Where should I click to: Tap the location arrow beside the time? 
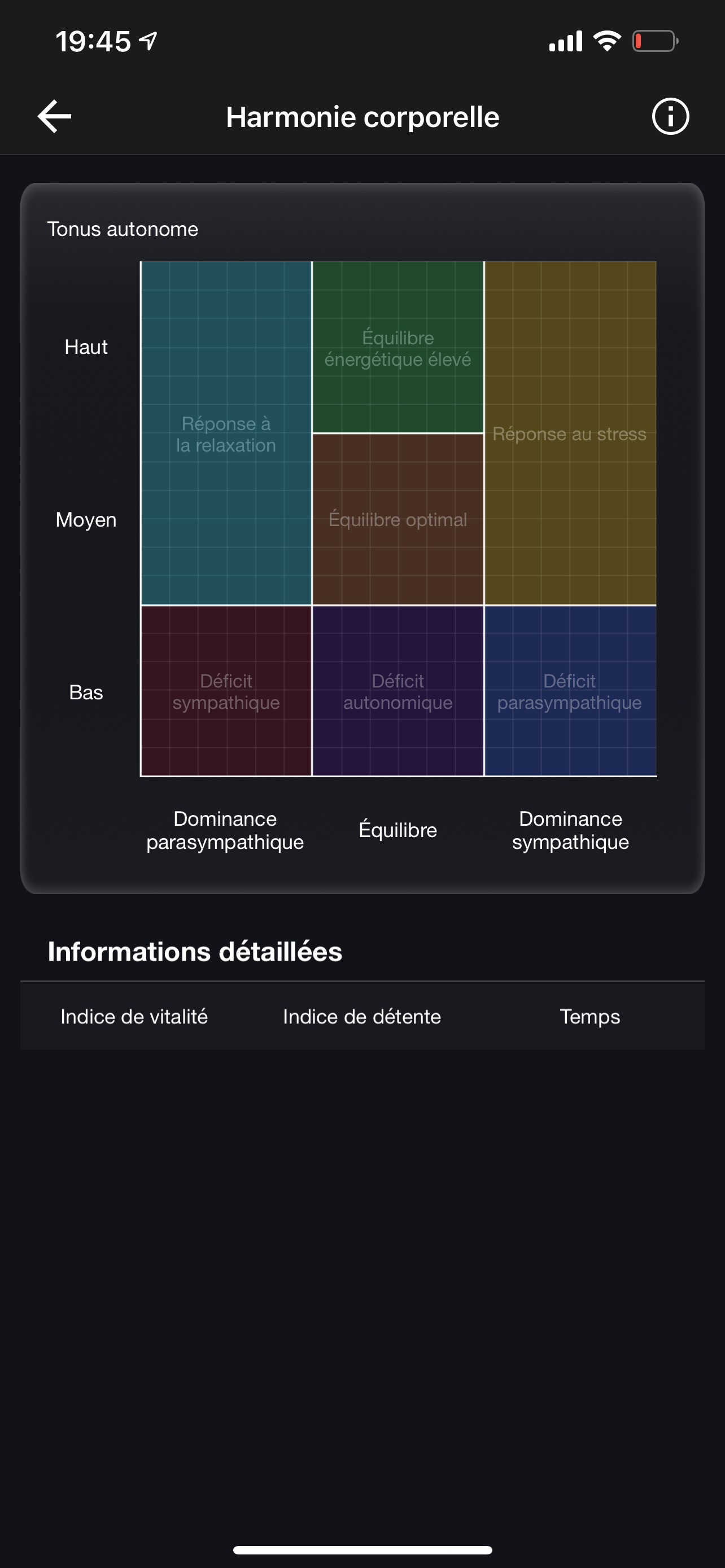pyautogui.click(x=149, y=41)
